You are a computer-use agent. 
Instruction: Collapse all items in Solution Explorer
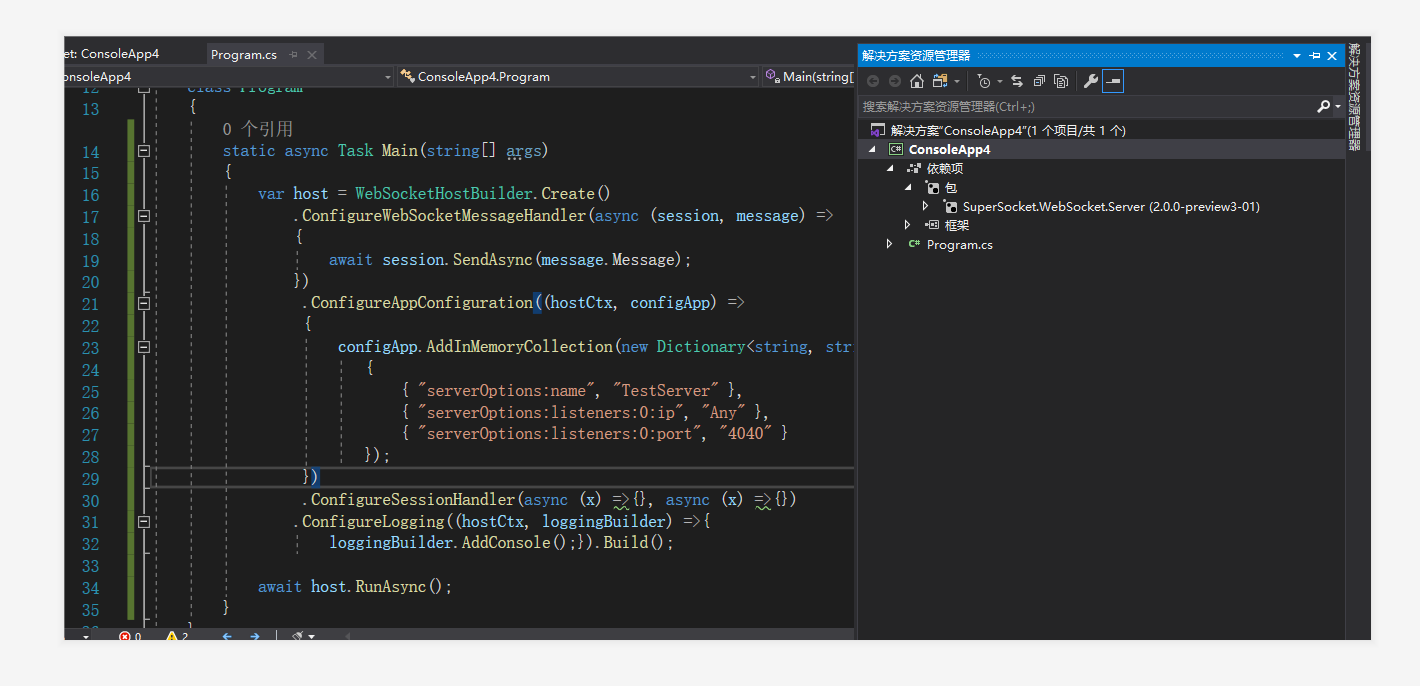[x=1039, y=81]
